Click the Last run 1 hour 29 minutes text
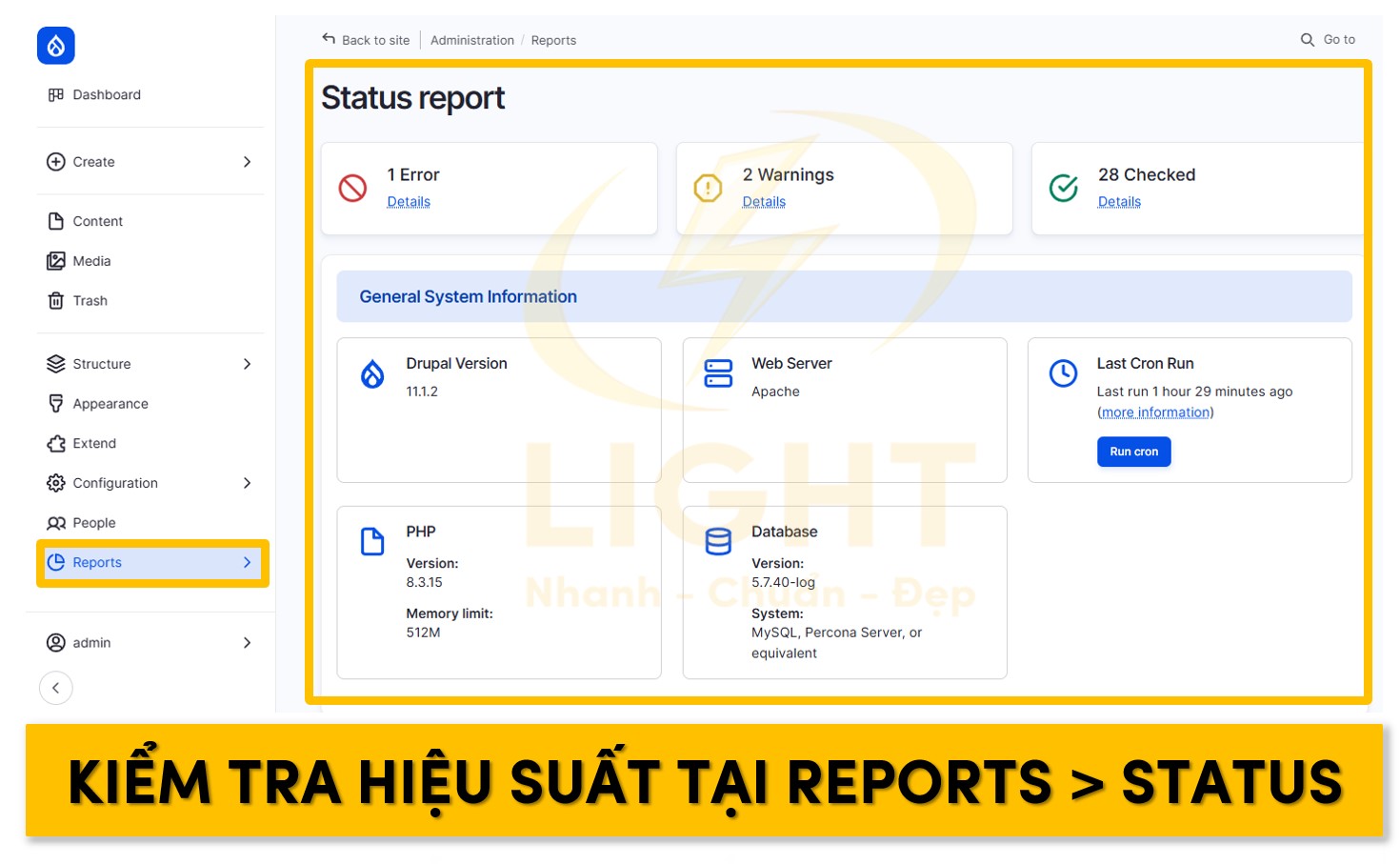Image resolution: width=1400 pixels, height=864 pixels. pyautogui.click(x=1194, y=392)
